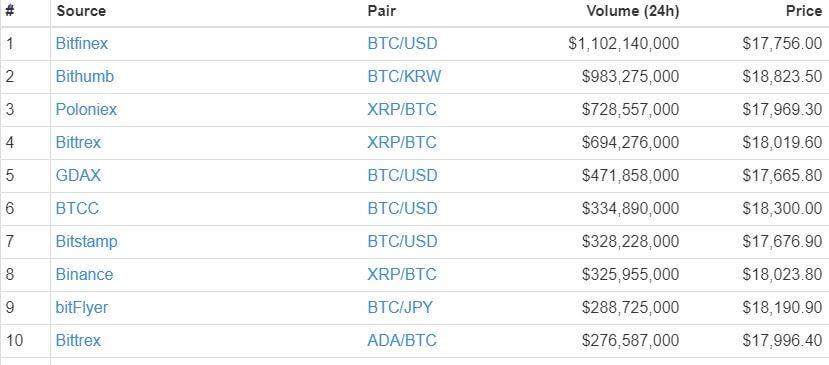Open the BTC/KRW pair link

click(404, 77)
